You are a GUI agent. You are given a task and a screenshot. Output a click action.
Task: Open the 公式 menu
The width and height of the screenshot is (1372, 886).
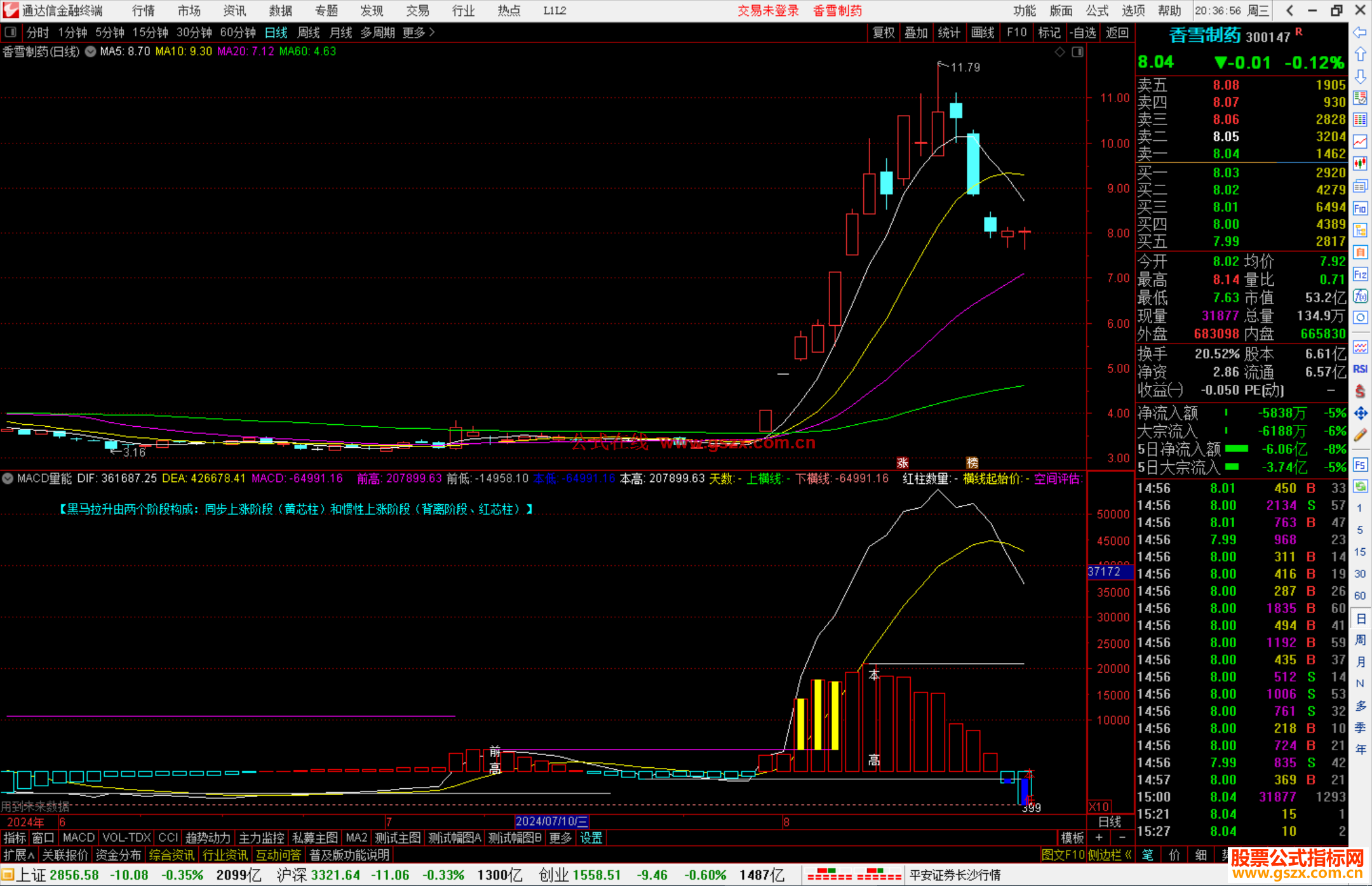click(x=1096, y=10)
